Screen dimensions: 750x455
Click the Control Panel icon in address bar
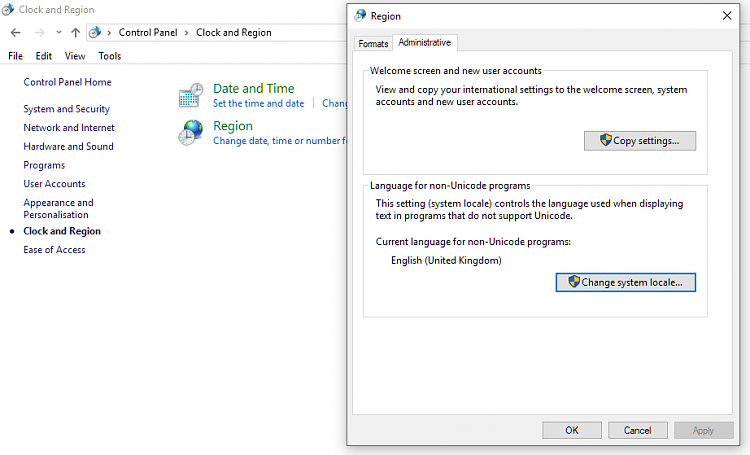[95, 33]
